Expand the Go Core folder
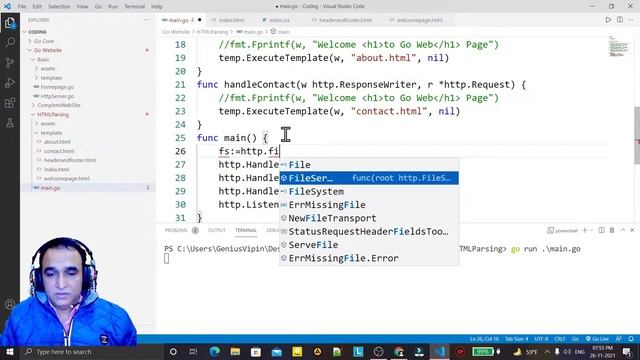640x360 pixels. 44,41
